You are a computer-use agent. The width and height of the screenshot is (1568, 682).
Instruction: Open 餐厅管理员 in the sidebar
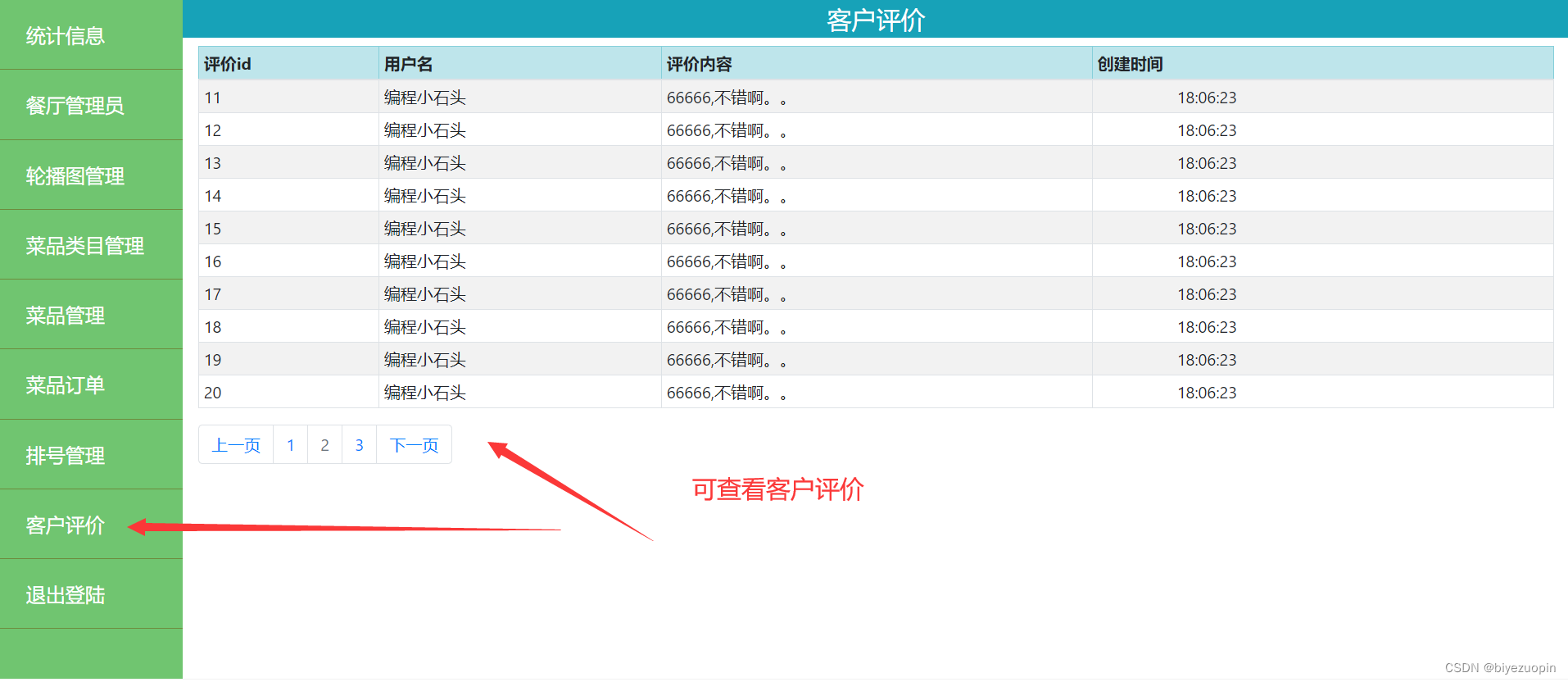[91, 105]
